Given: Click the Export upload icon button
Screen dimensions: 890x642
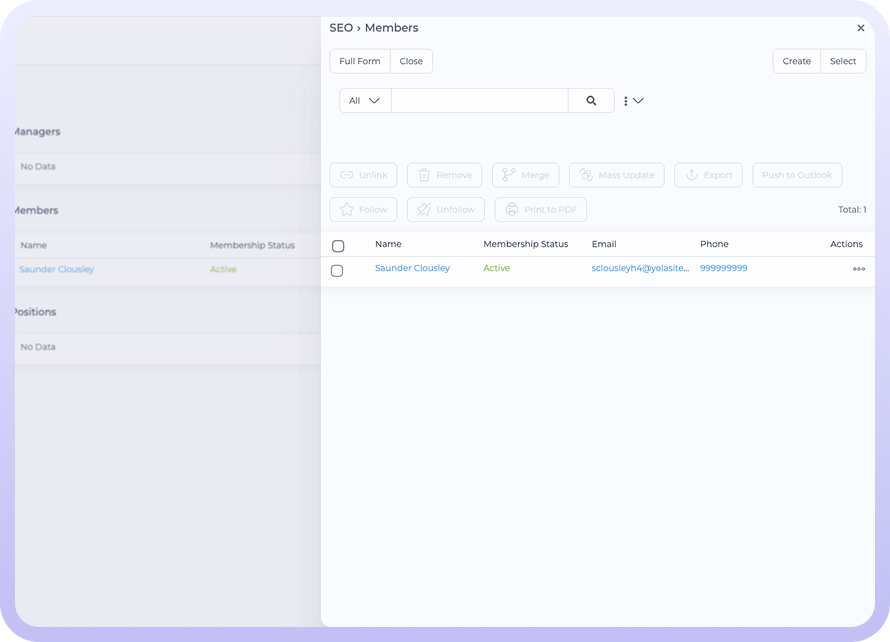Looking at the screenshot, I should pyautogui.click(x=708, y=175).
